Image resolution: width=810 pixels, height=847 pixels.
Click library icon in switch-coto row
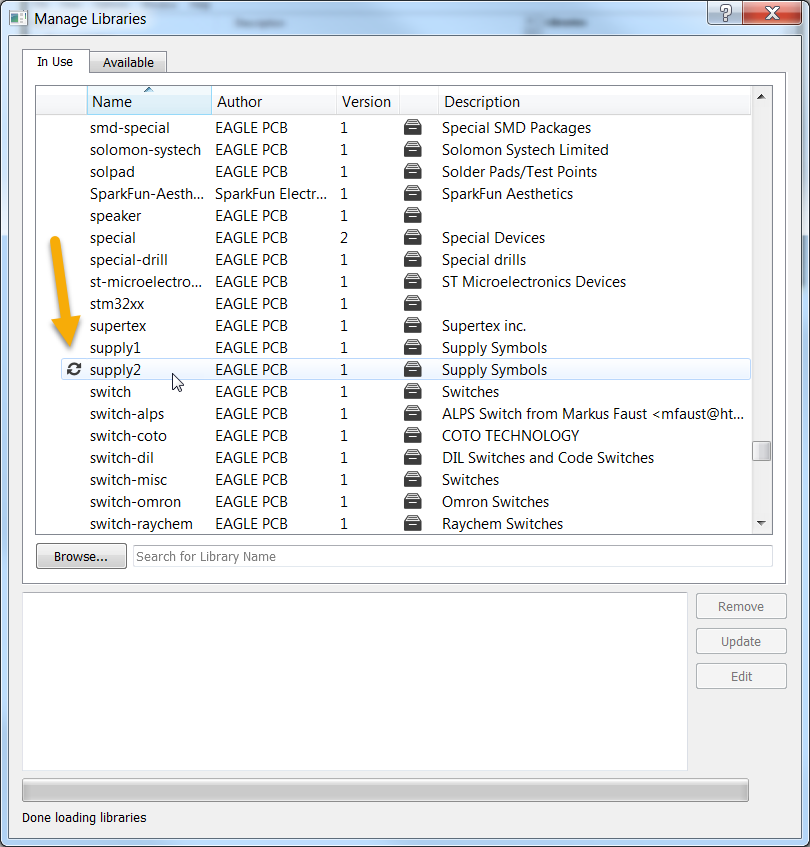click(x=413, y=436)
